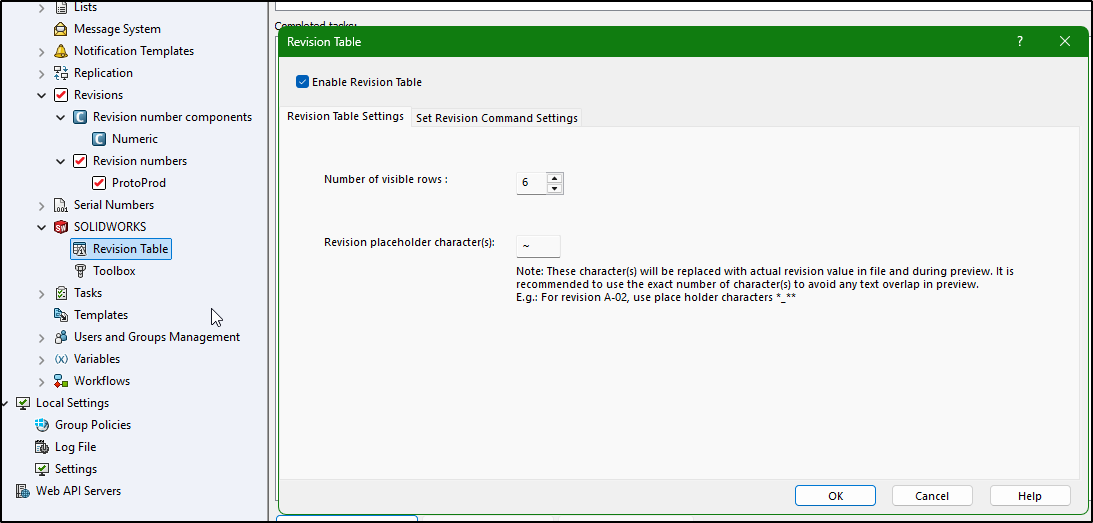Select the Replication icon in tree

point(61,73)
